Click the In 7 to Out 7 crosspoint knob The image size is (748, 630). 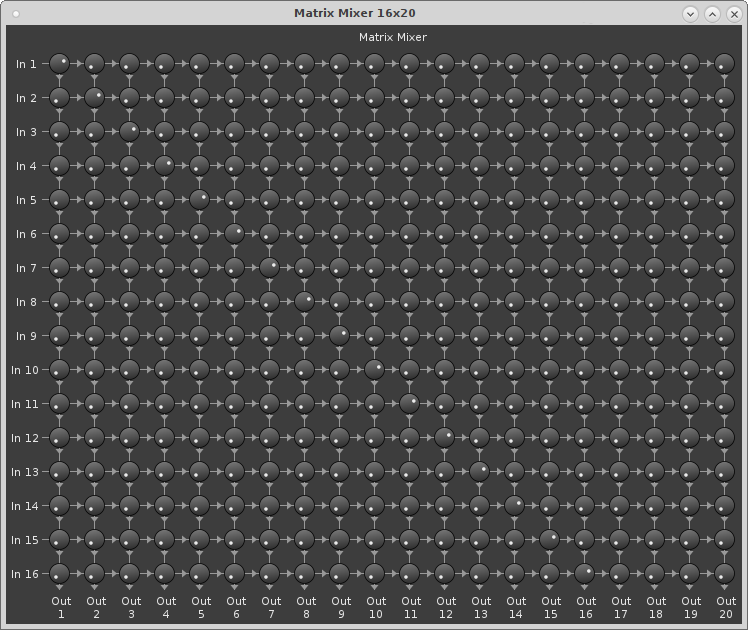pyautogui.click(x=270, y=268)
